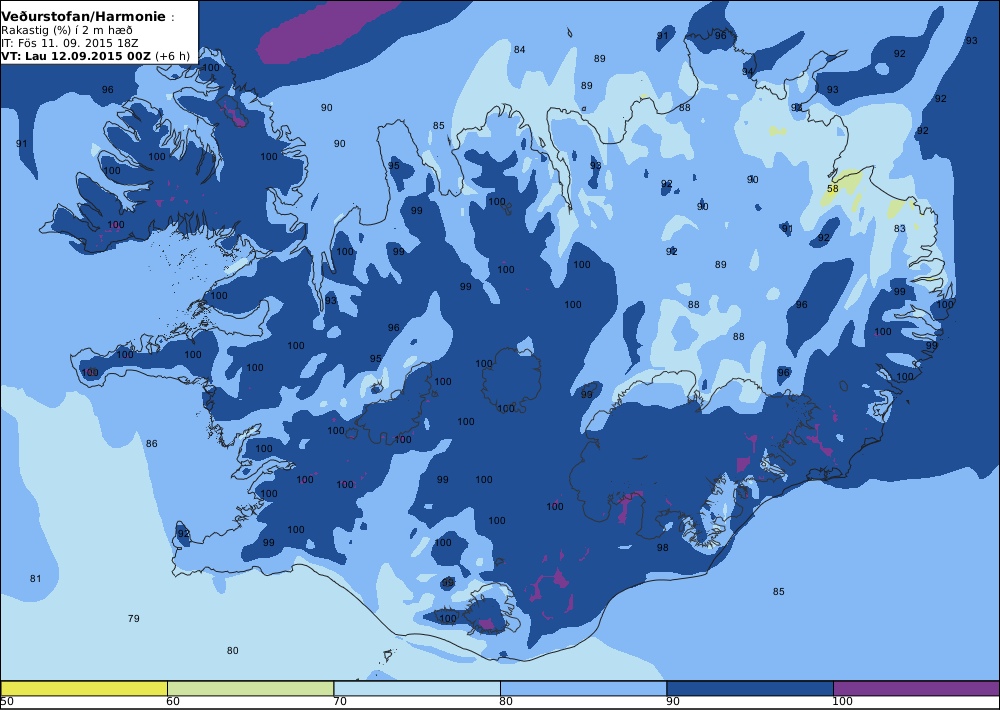Click the medium blue 80–90 legend segment
1000x710 pixels.
584,688
